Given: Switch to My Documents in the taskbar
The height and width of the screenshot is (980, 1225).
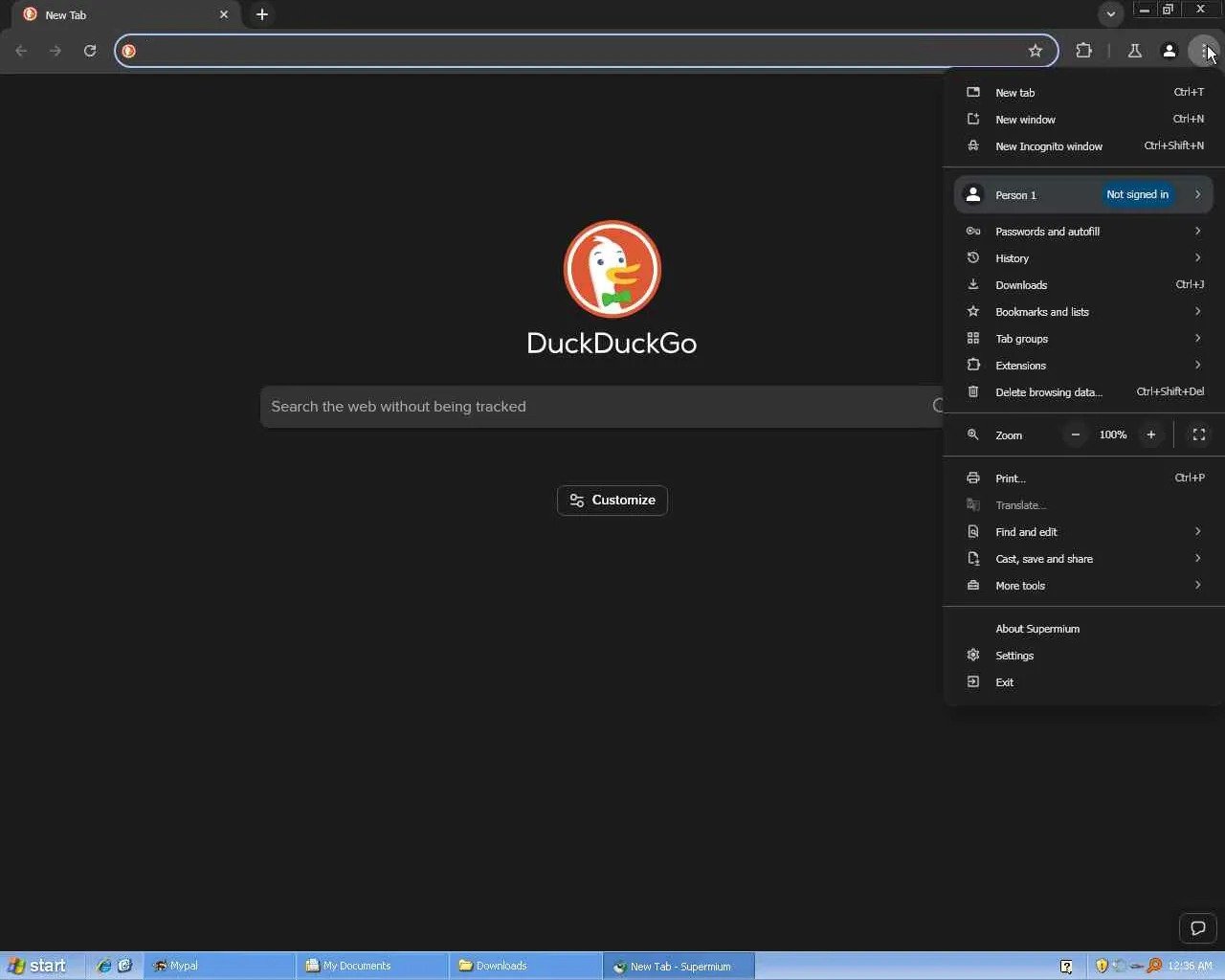Looking at the screenshot, I should click(372, 967).
